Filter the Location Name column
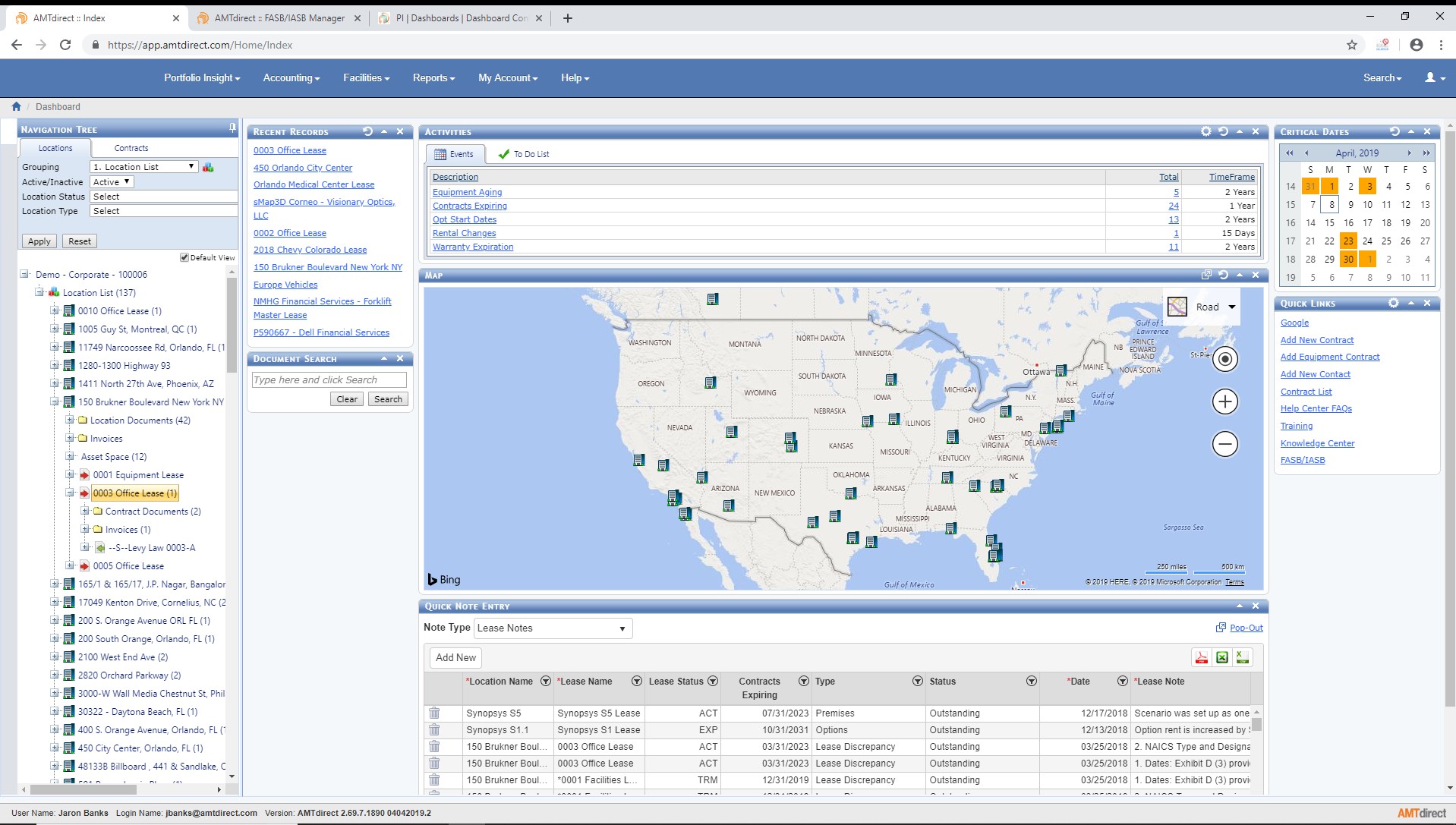Screen dimensions: 1456x825 (545, 681)
